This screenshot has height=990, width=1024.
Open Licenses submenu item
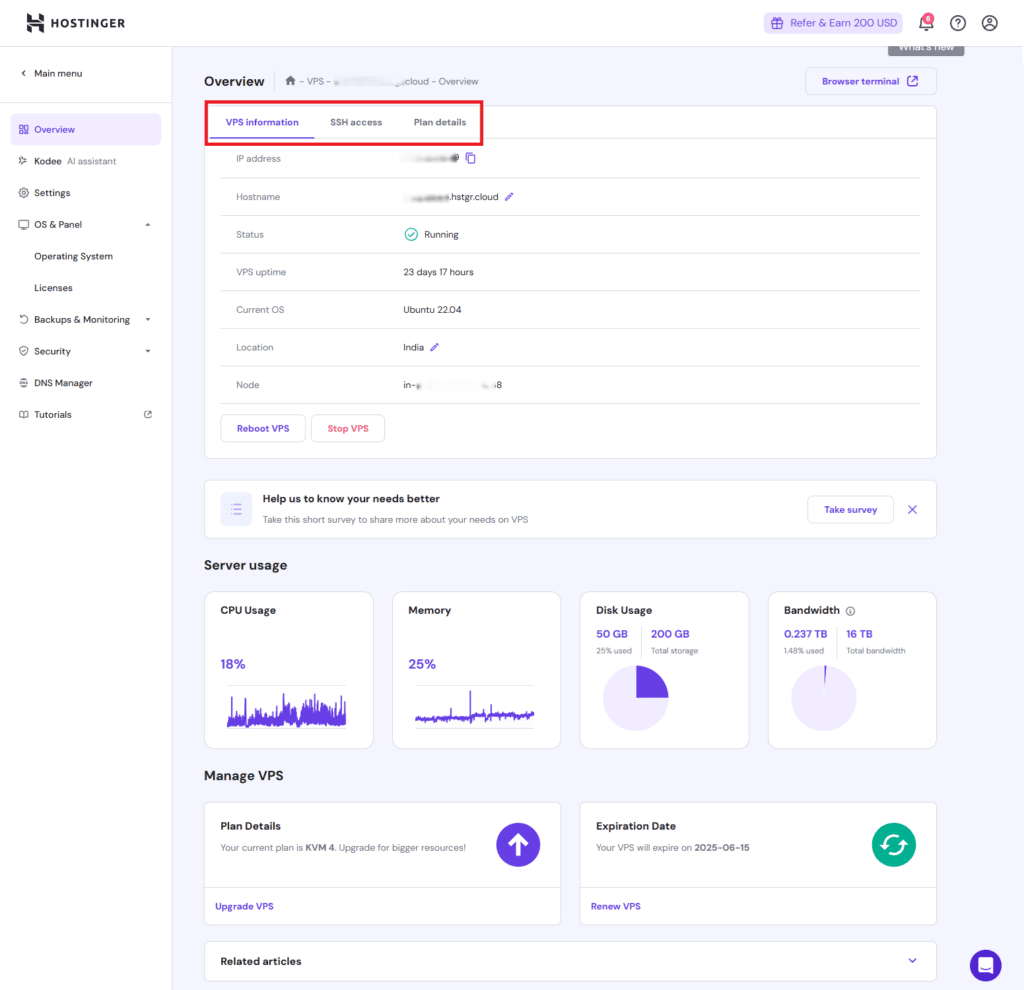(53, 288)
